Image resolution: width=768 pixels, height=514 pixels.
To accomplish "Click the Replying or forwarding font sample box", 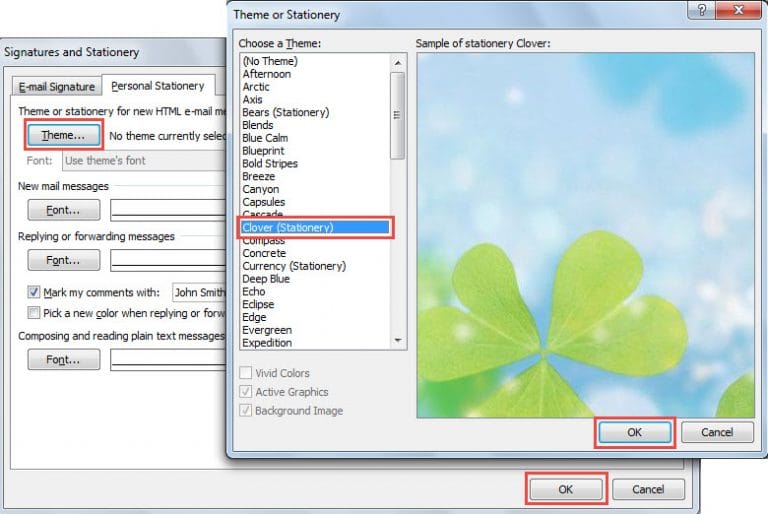I will click(x=168, y=260).
